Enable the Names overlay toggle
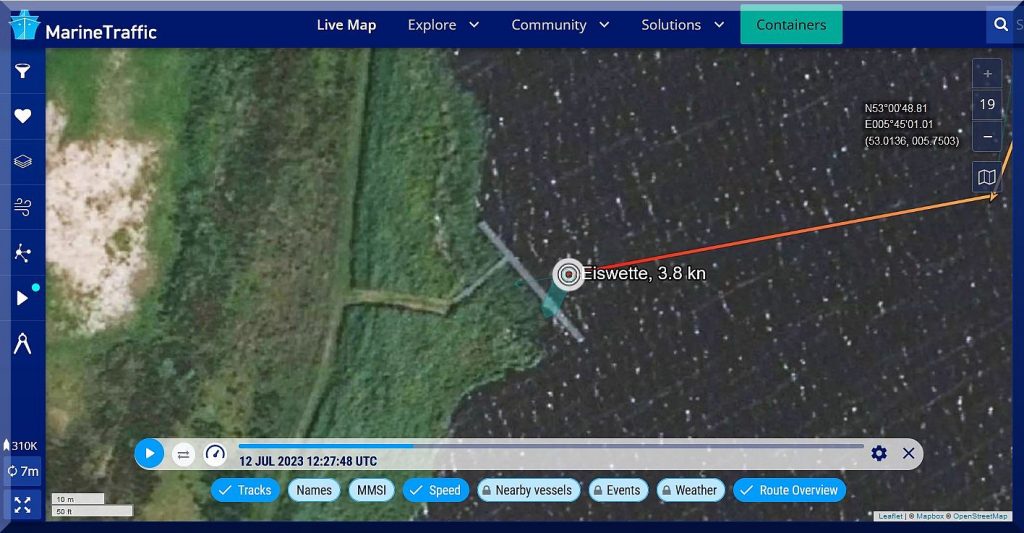1024x533 pixels. coord(313,490)
